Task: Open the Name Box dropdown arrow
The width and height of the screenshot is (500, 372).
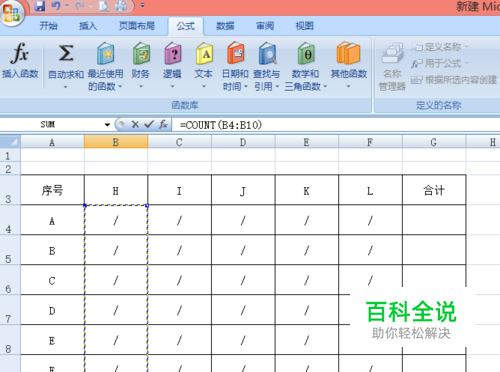Action: 107,125
